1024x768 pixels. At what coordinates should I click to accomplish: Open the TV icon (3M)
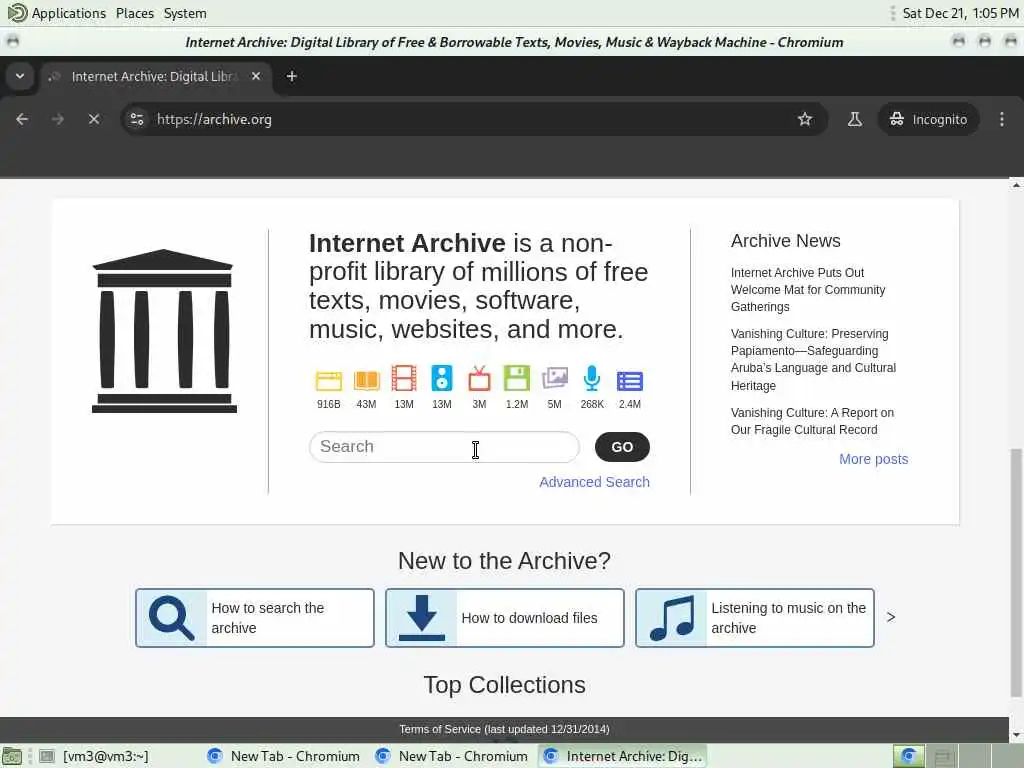pyautogui.click(x=479, y=379)
